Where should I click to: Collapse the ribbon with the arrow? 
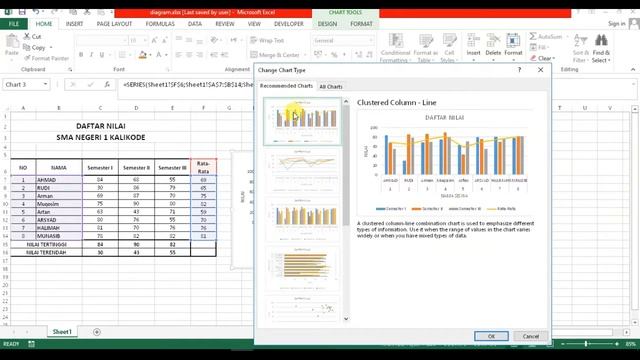[x=633, y=69]
